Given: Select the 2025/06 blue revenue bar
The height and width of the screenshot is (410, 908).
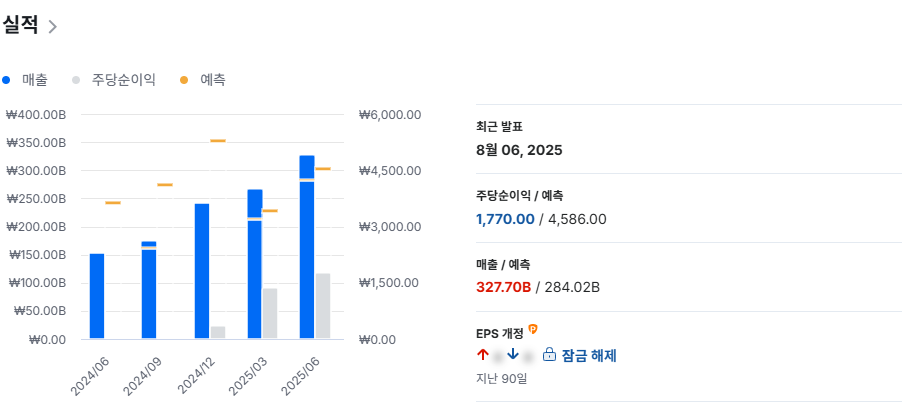Looking at the screenshot, I should 307,250.
